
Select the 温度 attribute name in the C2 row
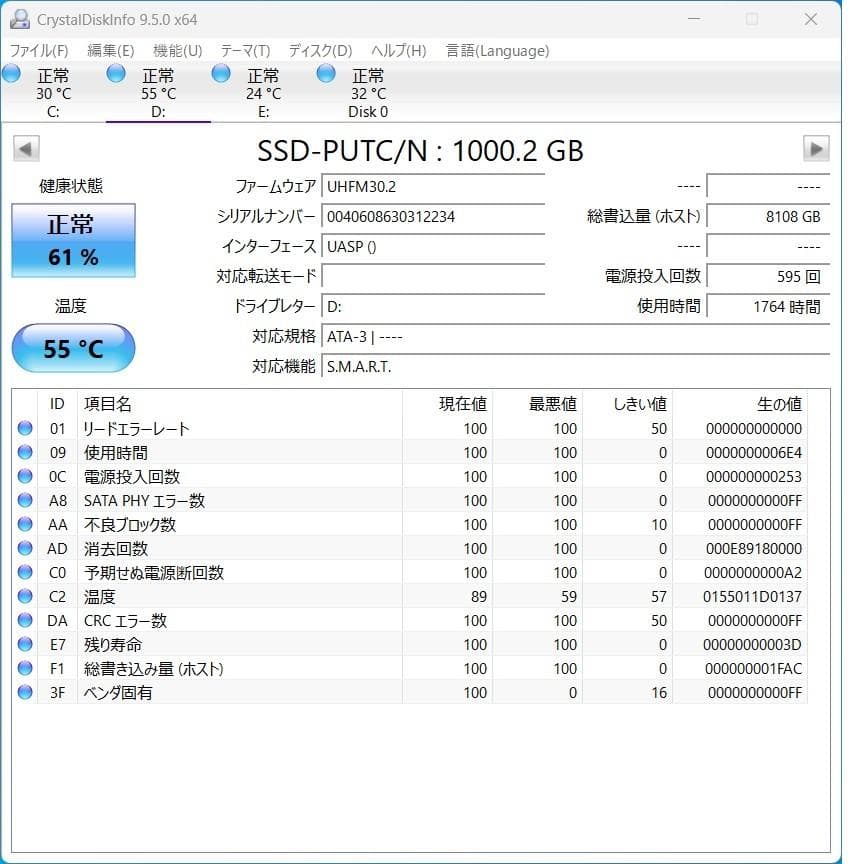click(x=99, y=596)
